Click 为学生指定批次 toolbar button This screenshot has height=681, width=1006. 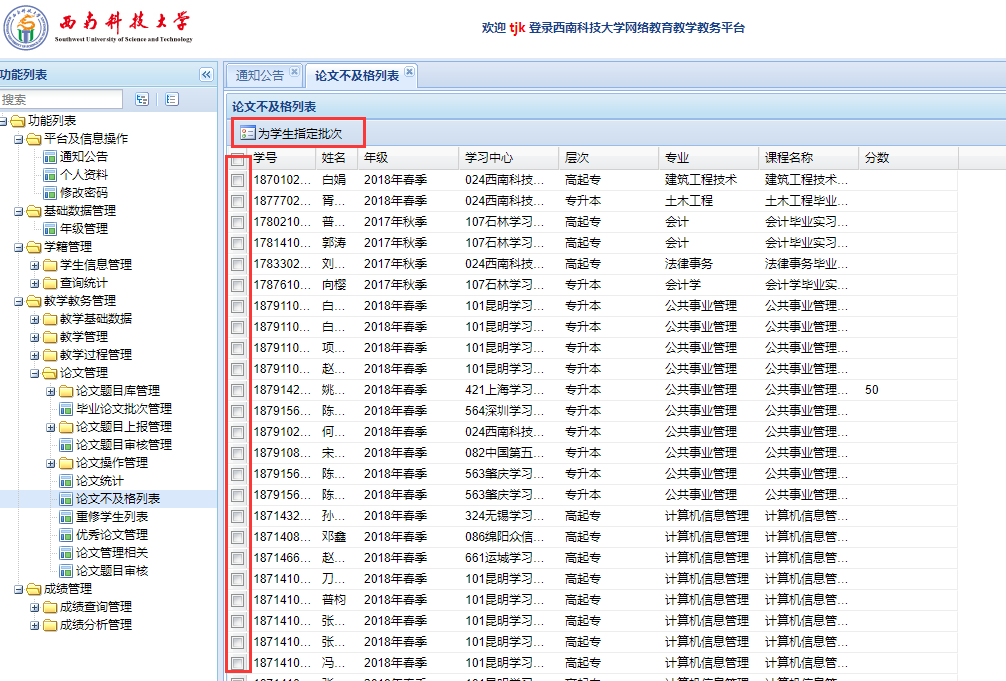291,132
